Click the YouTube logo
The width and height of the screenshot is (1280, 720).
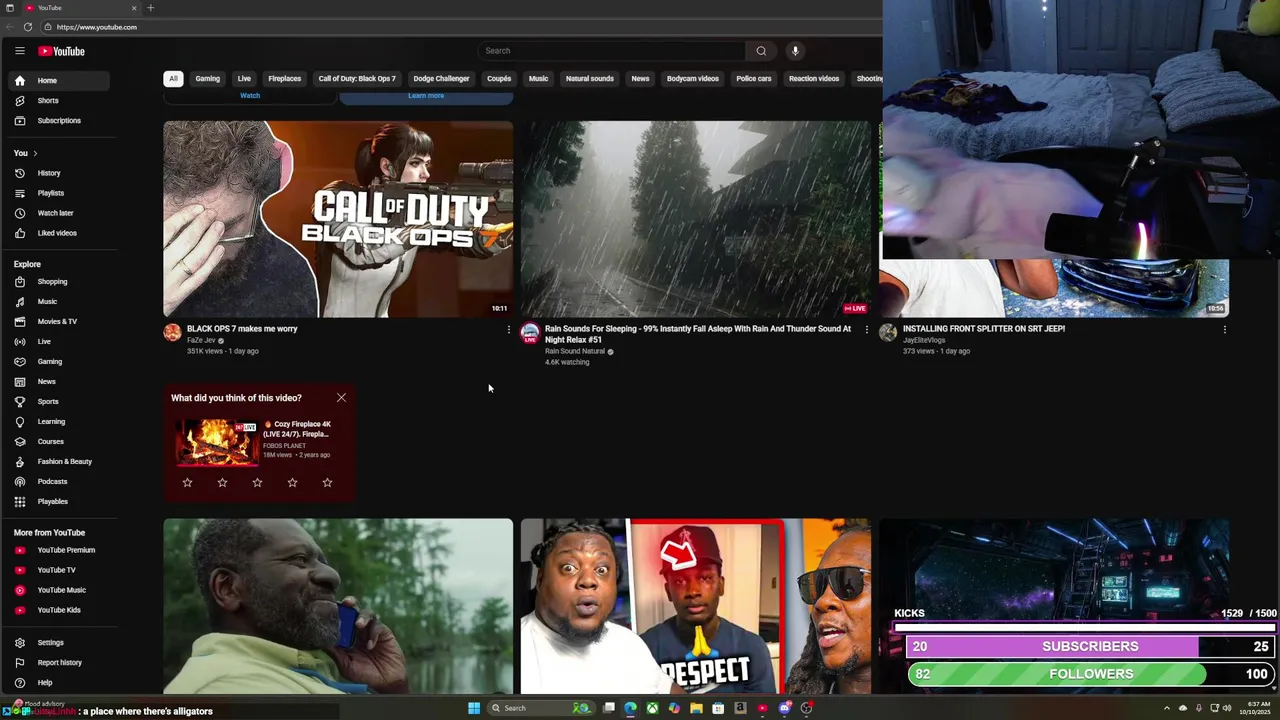[x=62, y=51]
